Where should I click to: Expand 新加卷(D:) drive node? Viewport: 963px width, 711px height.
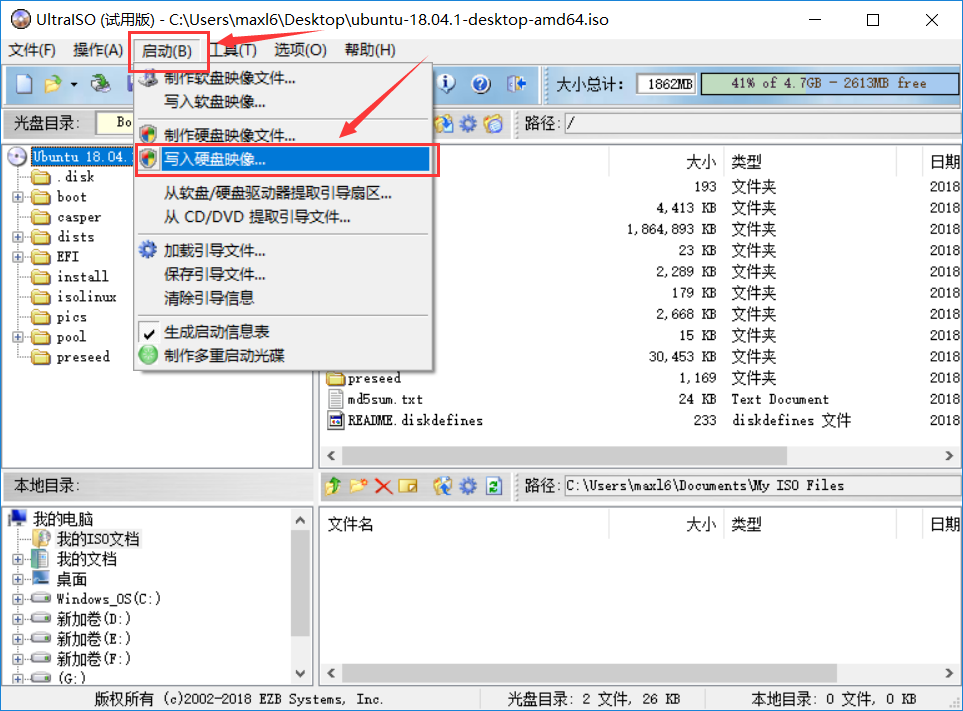pos(18,619)
